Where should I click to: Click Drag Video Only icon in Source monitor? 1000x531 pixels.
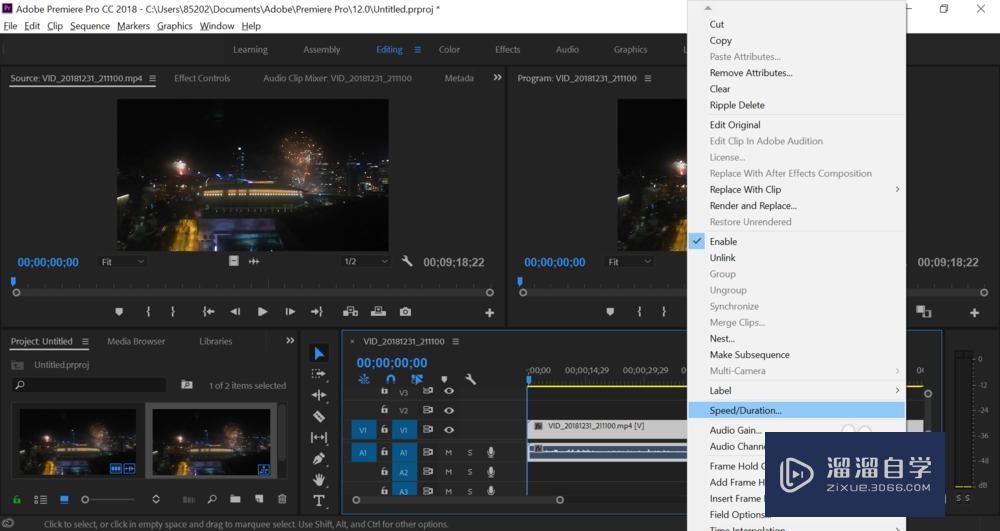tap(234, 261)
